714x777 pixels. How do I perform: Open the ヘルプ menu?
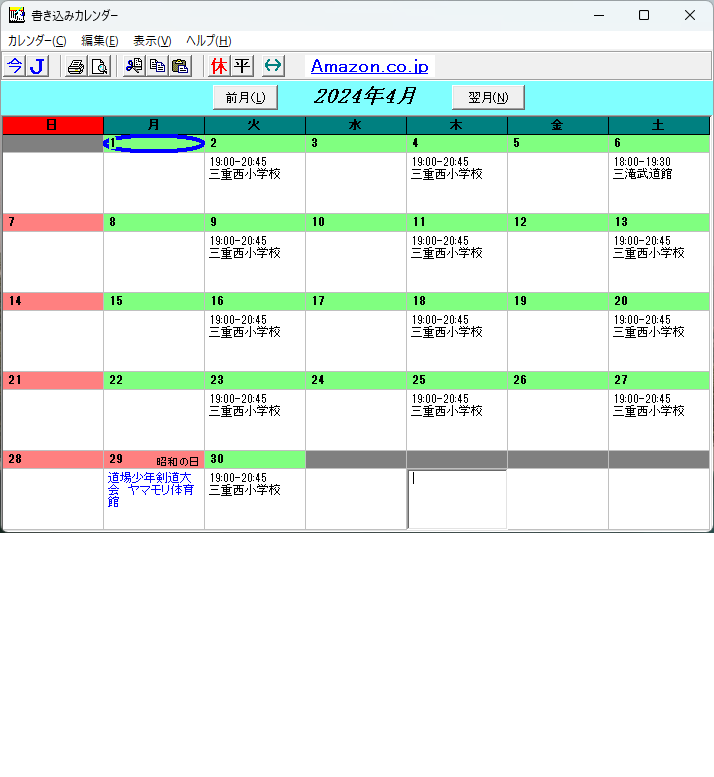(208, 41)
